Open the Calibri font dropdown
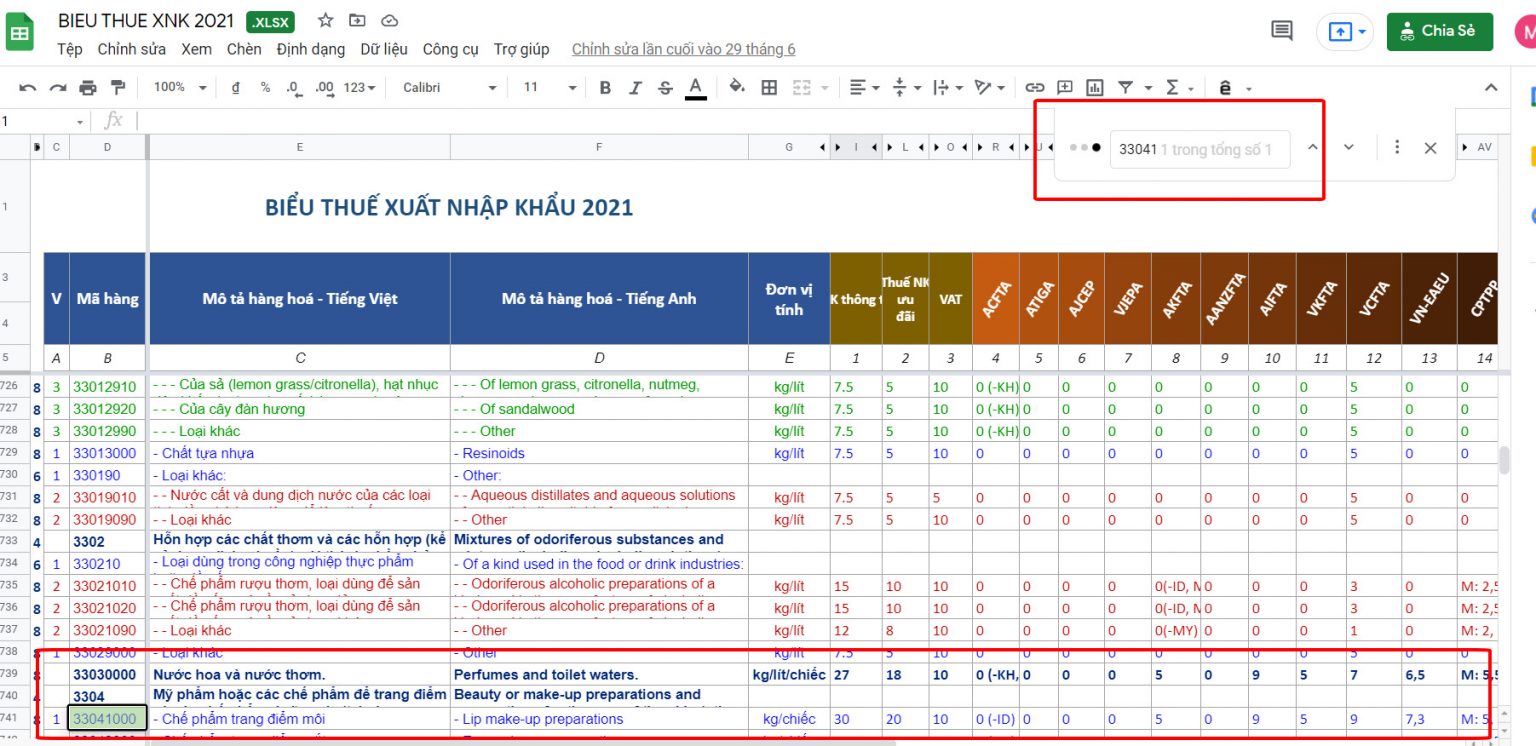The width and height of the screenshot is (1536, 746). pyautogui.click(x=449, y=88)
